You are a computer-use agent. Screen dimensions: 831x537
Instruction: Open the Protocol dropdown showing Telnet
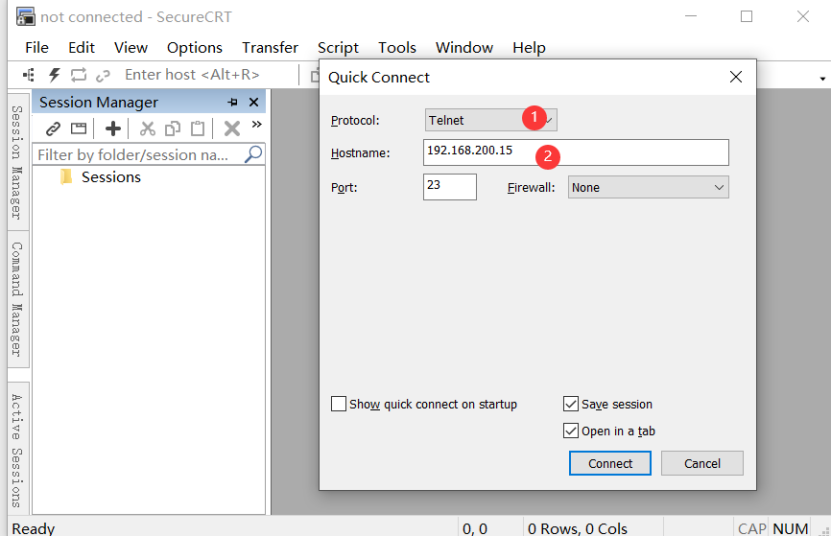click(491, 120)
